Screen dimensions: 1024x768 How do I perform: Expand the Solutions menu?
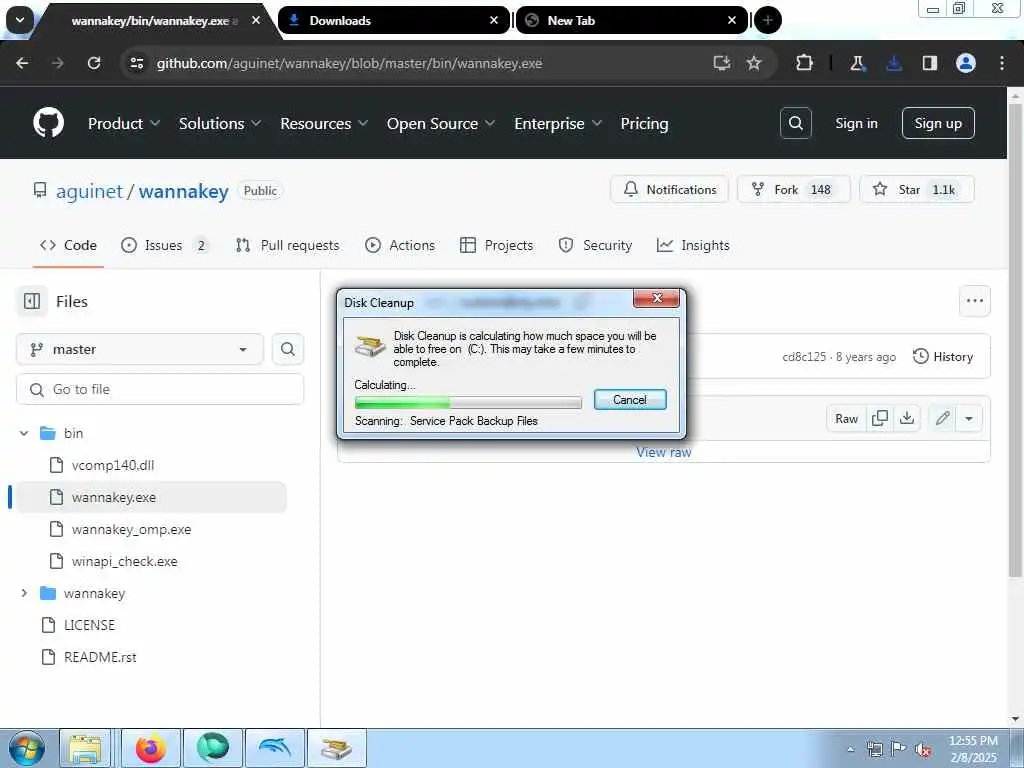pyautogui.click(x=220, y=123)
